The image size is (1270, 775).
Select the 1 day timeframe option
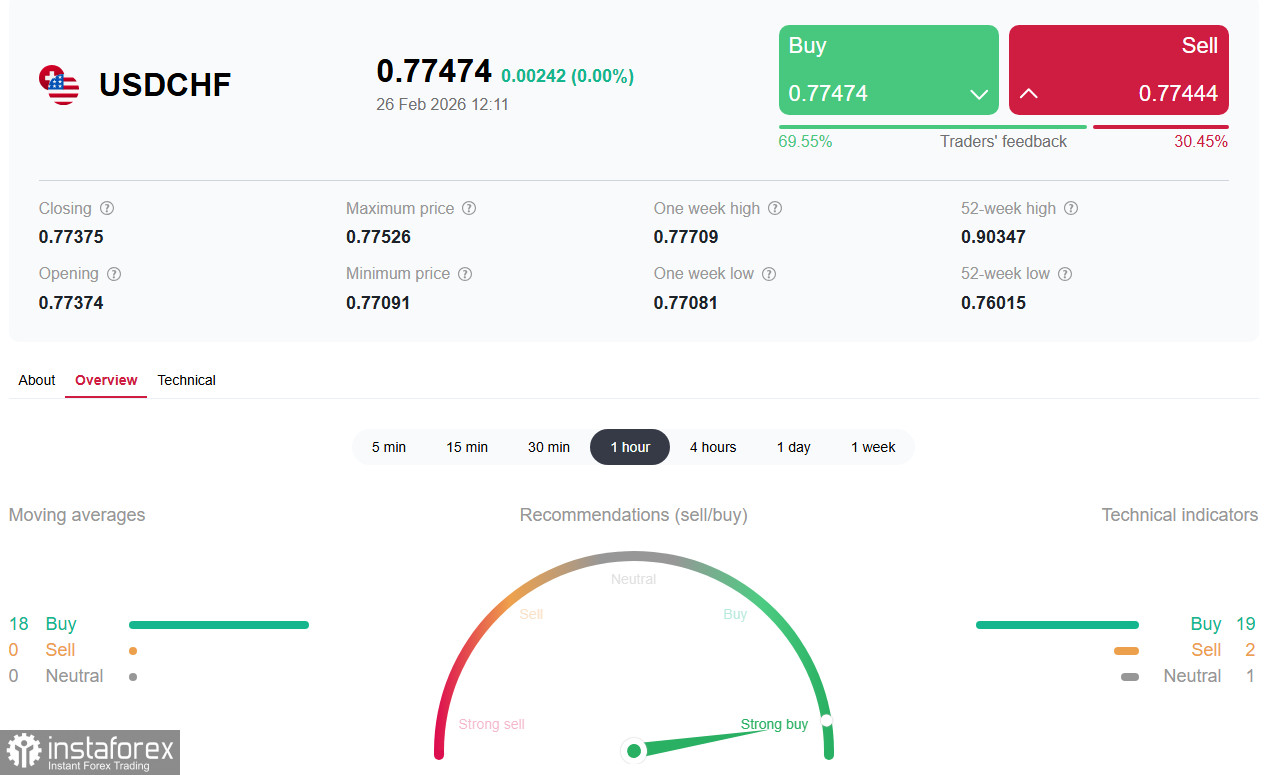click(x=794, y=447)
